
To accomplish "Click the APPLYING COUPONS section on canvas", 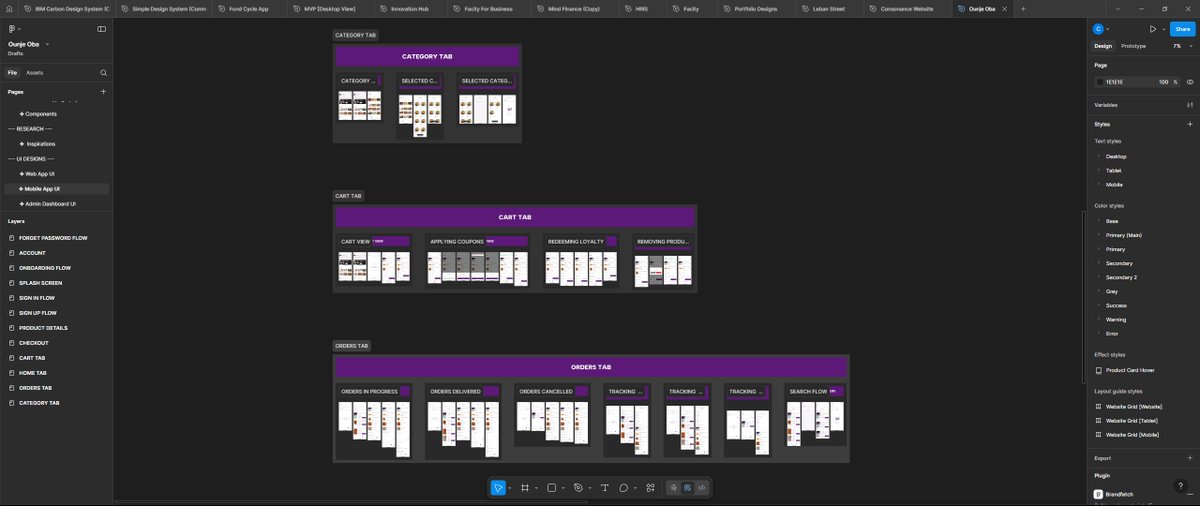I will 477,262.
